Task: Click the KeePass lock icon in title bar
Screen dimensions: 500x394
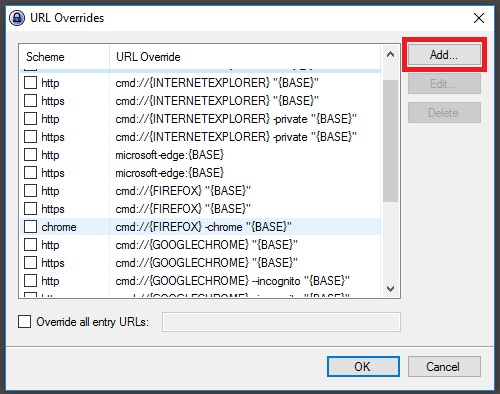Action: [17, 18]
